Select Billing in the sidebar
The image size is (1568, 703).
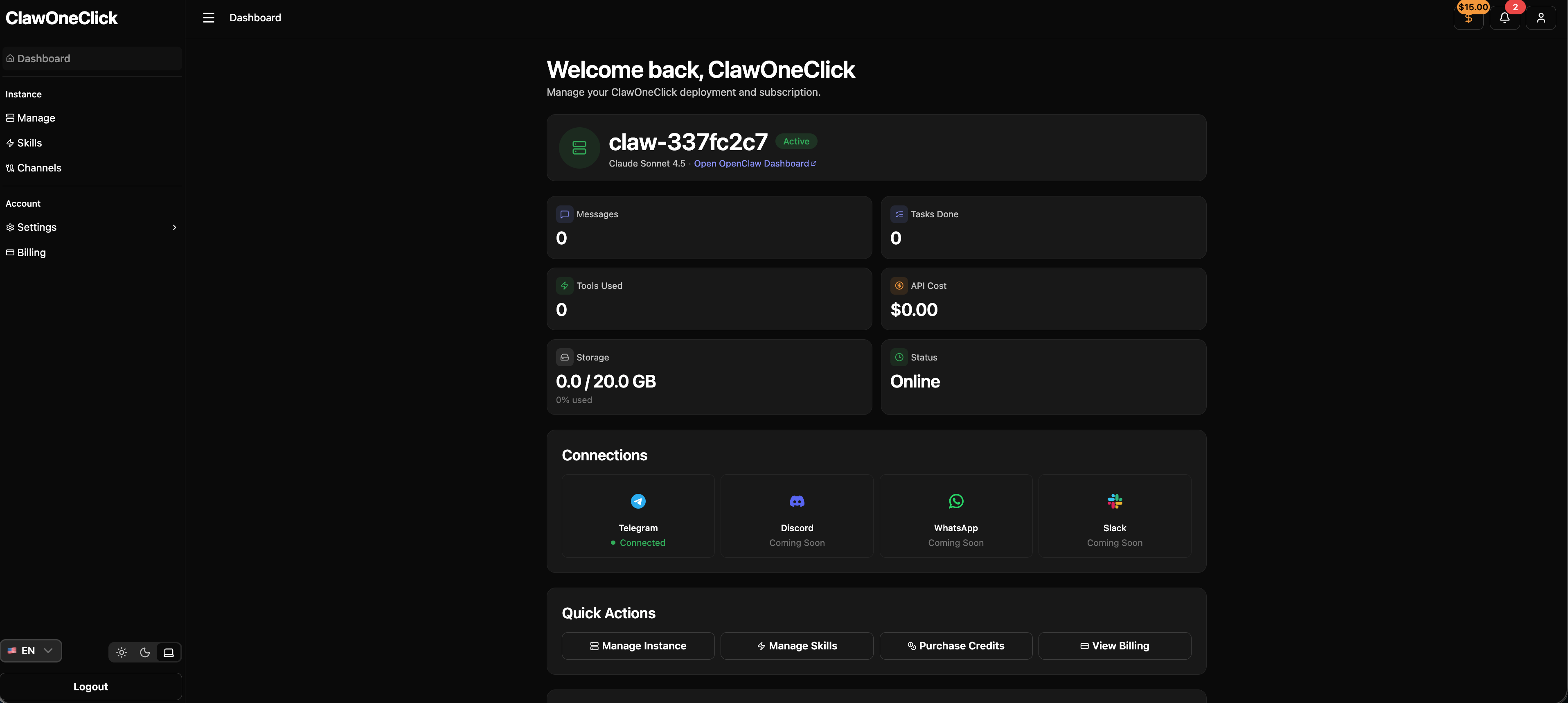[x=32, y=252]
